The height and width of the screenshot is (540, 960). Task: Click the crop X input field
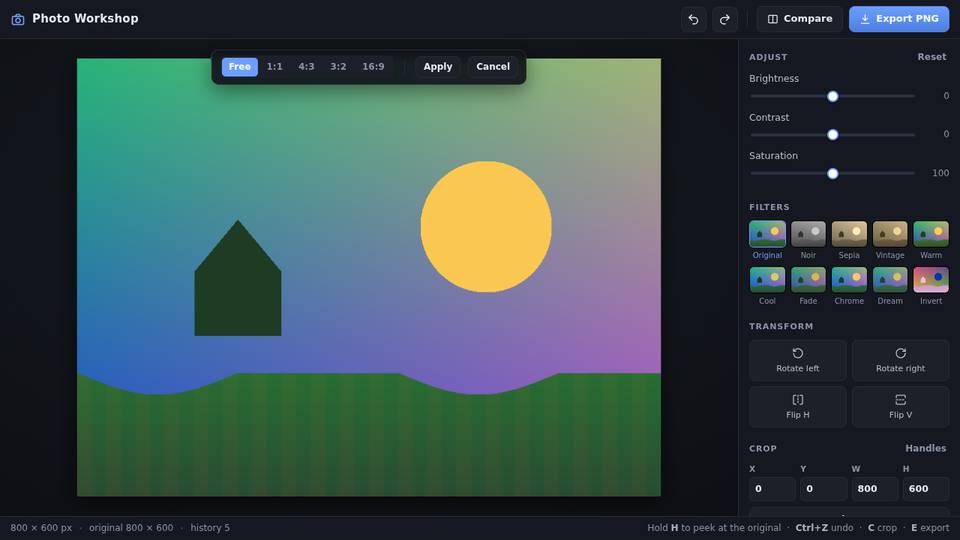coord(772,489)
